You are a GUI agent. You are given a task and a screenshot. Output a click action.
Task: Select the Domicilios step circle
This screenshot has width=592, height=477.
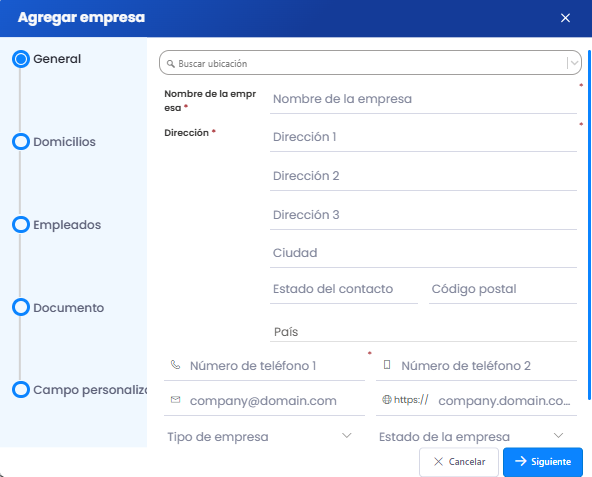point(21,142)
